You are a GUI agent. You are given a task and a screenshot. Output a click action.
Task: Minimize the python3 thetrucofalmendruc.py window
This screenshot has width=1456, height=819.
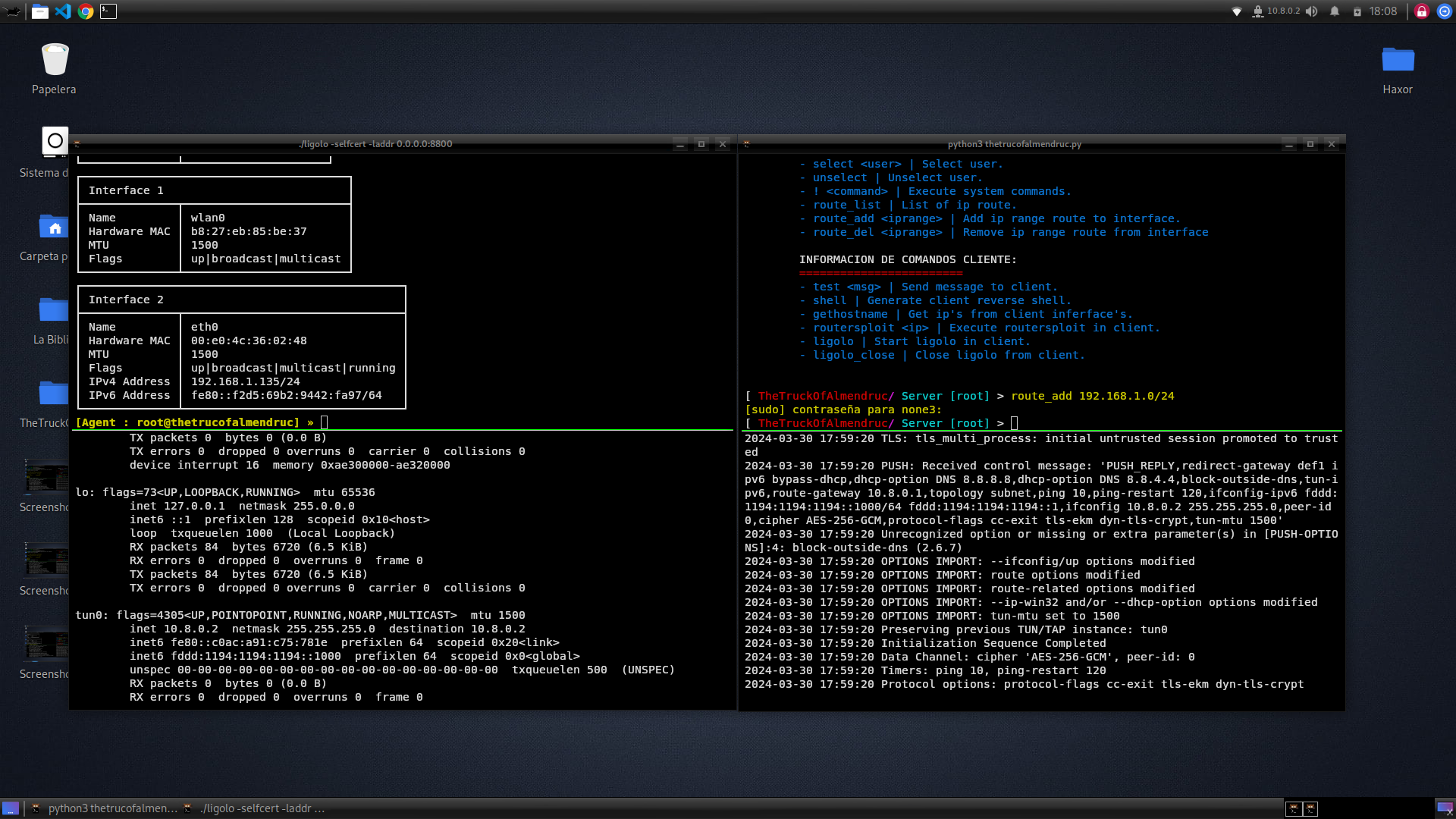click(1289, 144)
